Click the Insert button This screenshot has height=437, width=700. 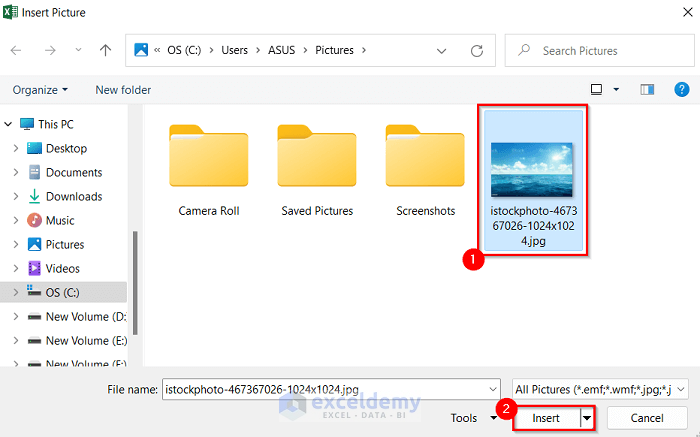click(546, 418)
